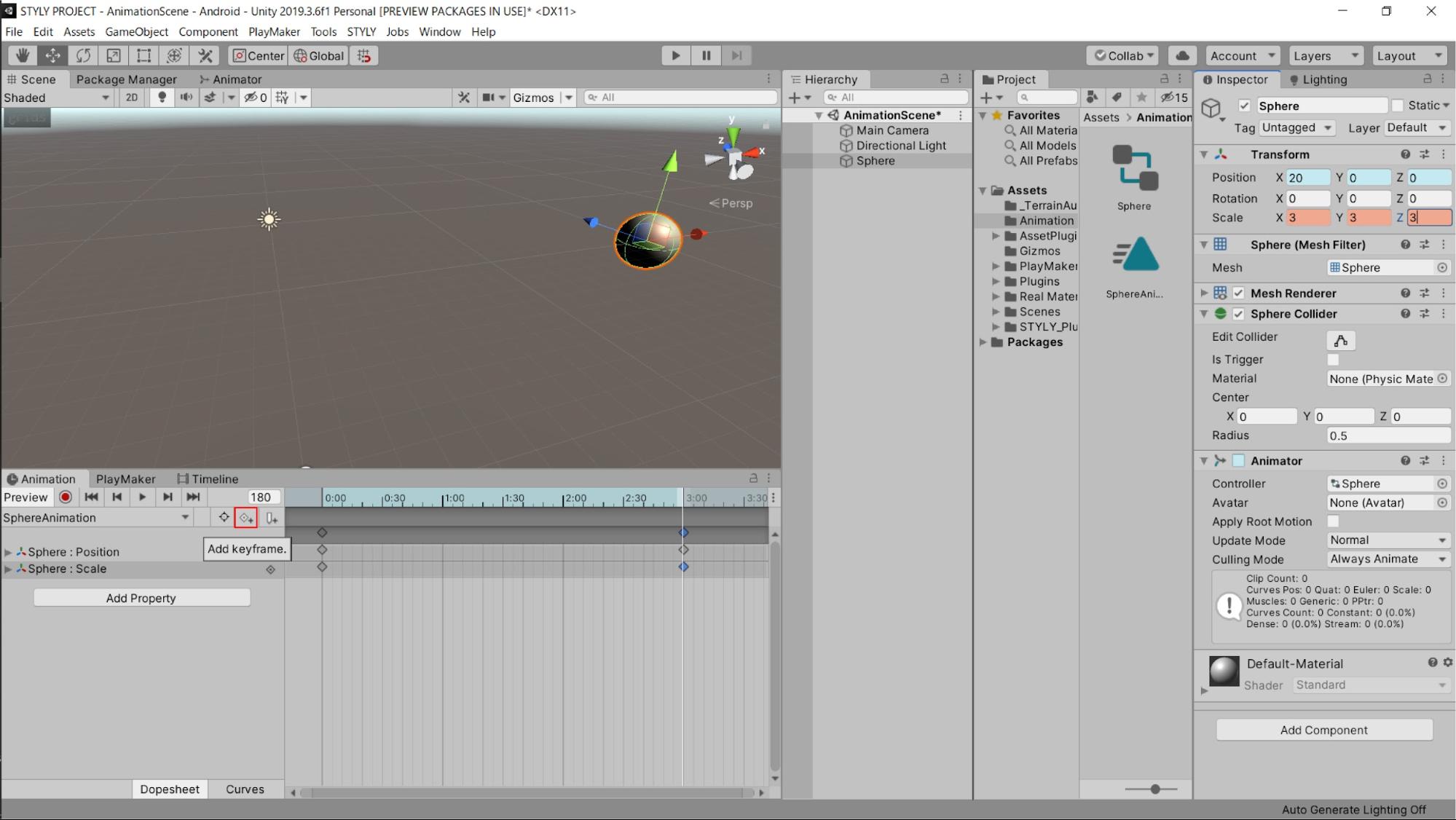The image size is (1456, 820).
Task: Play the animation clip
Action: point(142,497)
